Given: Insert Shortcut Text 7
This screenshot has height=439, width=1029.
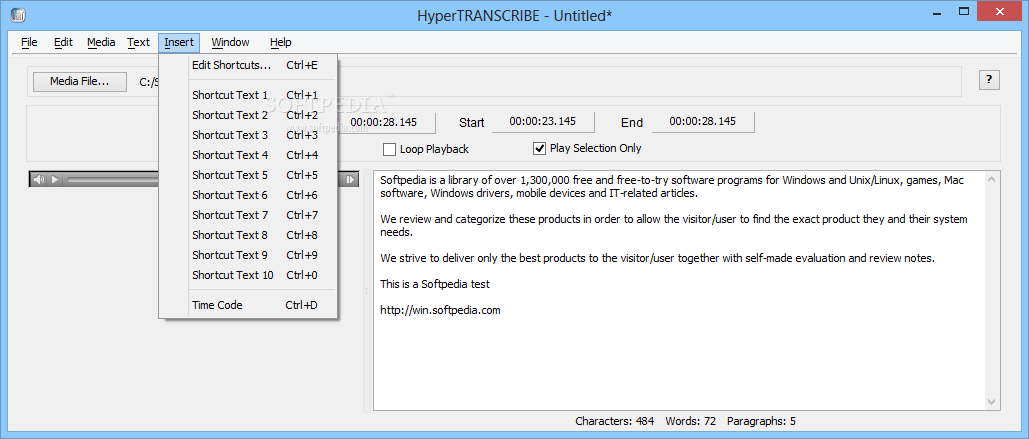Looking at the screenshot, I should [x=248, y=215].
